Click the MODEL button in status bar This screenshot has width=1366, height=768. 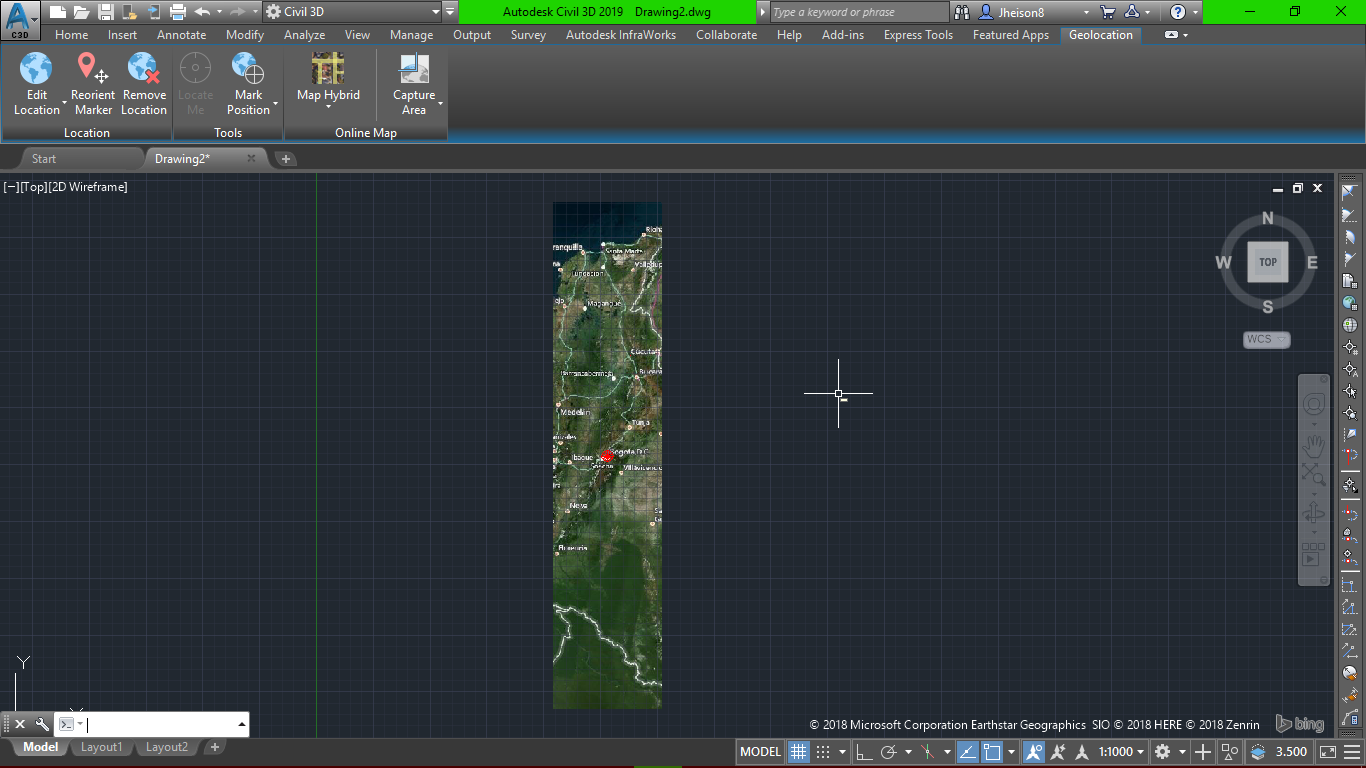point(760,752)
